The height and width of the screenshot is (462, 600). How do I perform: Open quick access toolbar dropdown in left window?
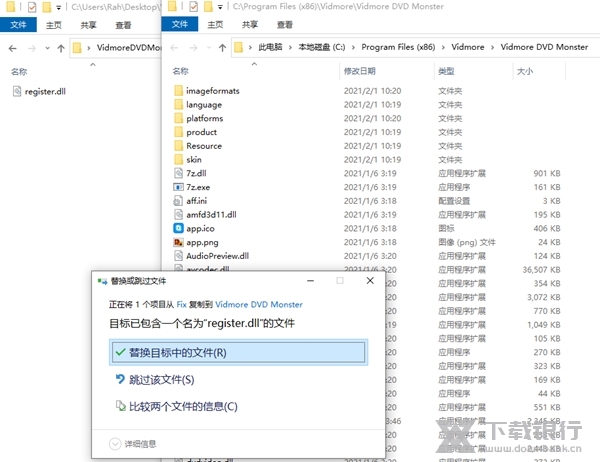pos(59,7)
